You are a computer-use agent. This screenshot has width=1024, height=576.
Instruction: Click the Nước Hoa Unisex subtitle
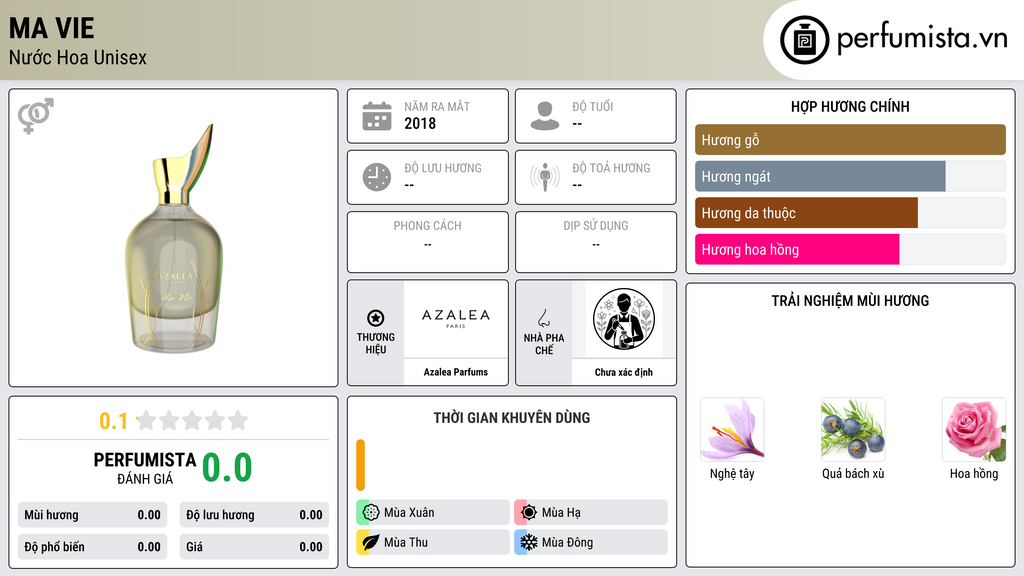pos(78,57)
